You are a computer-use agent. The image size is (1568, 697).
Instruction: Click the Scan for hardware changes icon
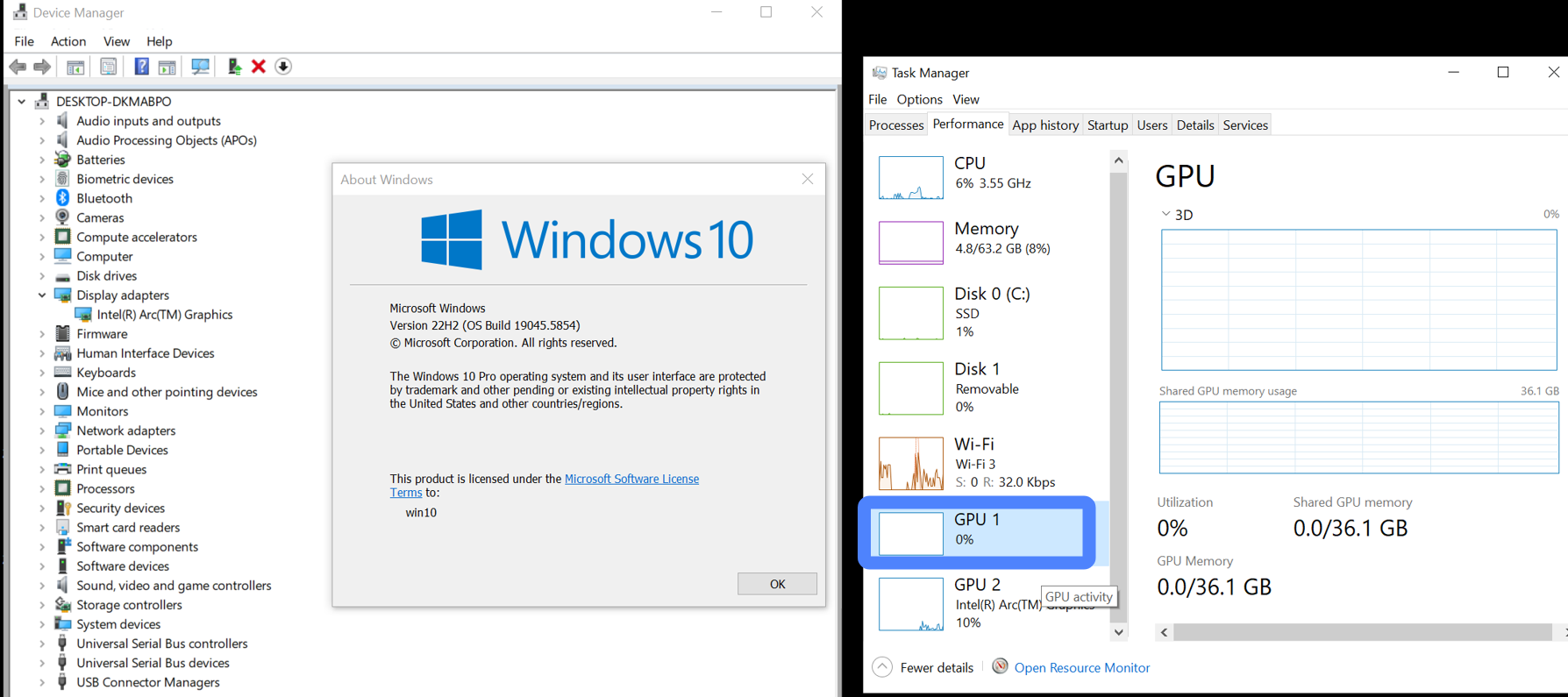point(200,67)
